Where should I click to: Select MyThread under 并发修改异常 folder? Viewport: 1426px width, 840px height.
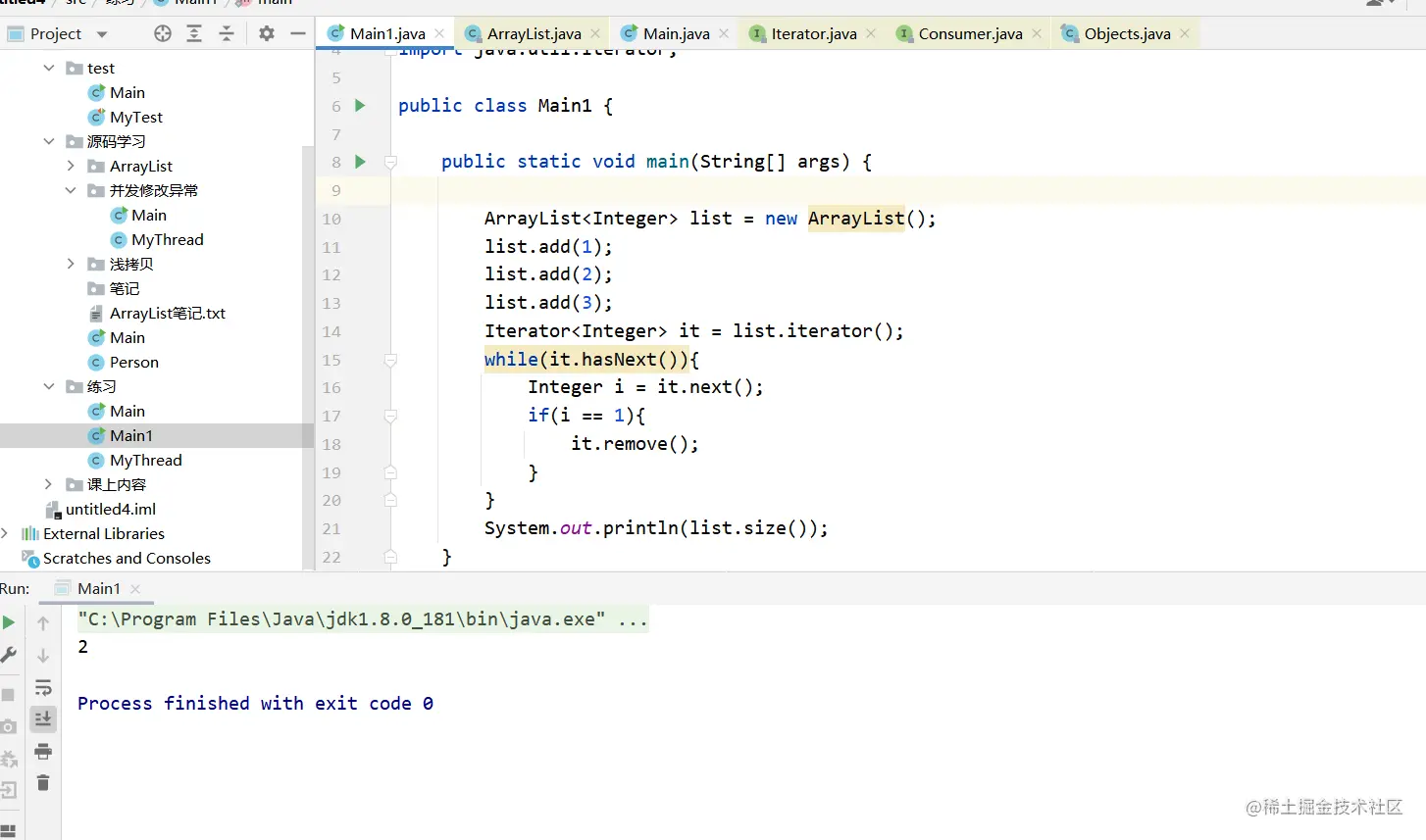click(157, 239)
